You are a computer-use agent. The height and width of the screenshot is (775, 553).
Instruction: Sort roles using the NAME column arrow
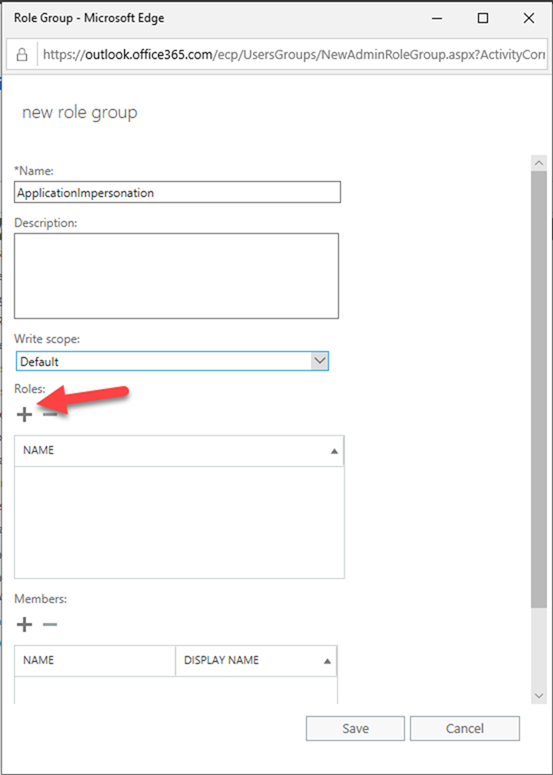point(335,451)
